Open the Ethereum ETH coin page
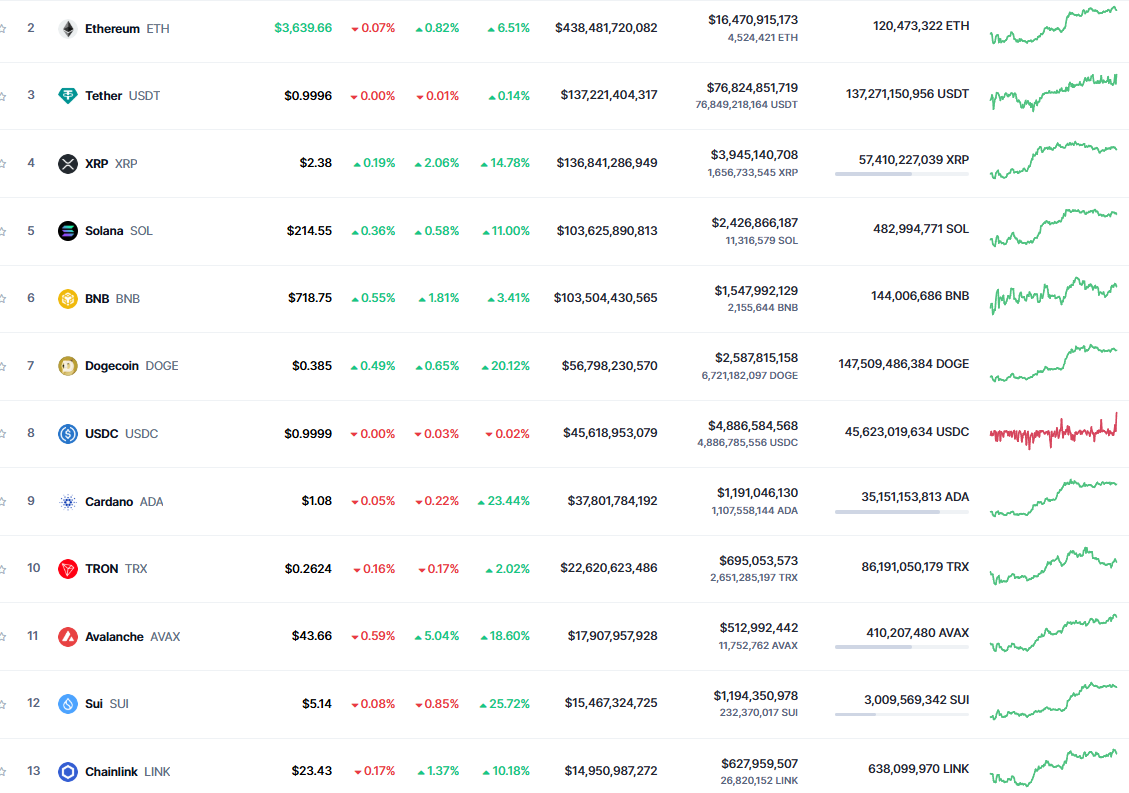 pyautogui.click(x=127, y=29)
